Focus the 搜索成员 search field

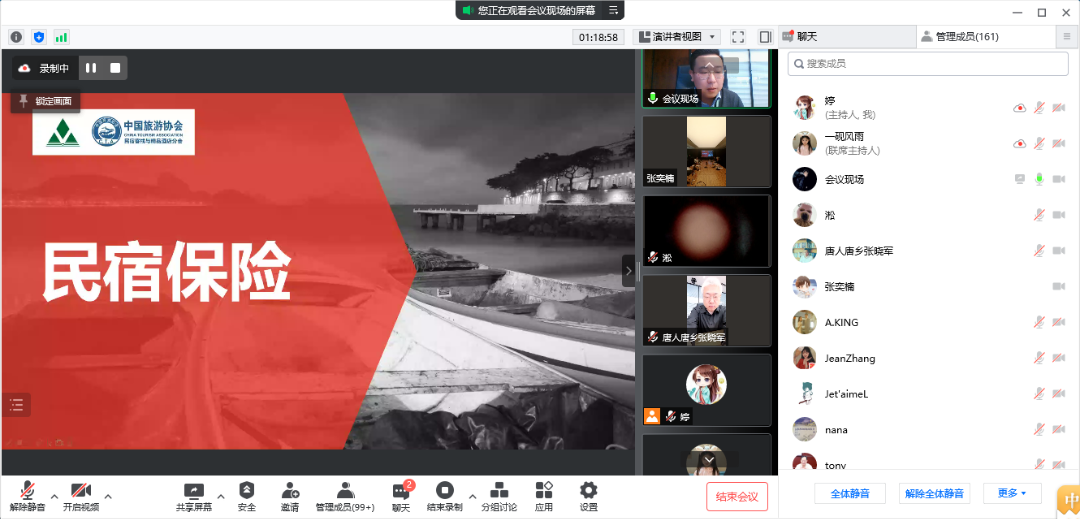point(928,63)
